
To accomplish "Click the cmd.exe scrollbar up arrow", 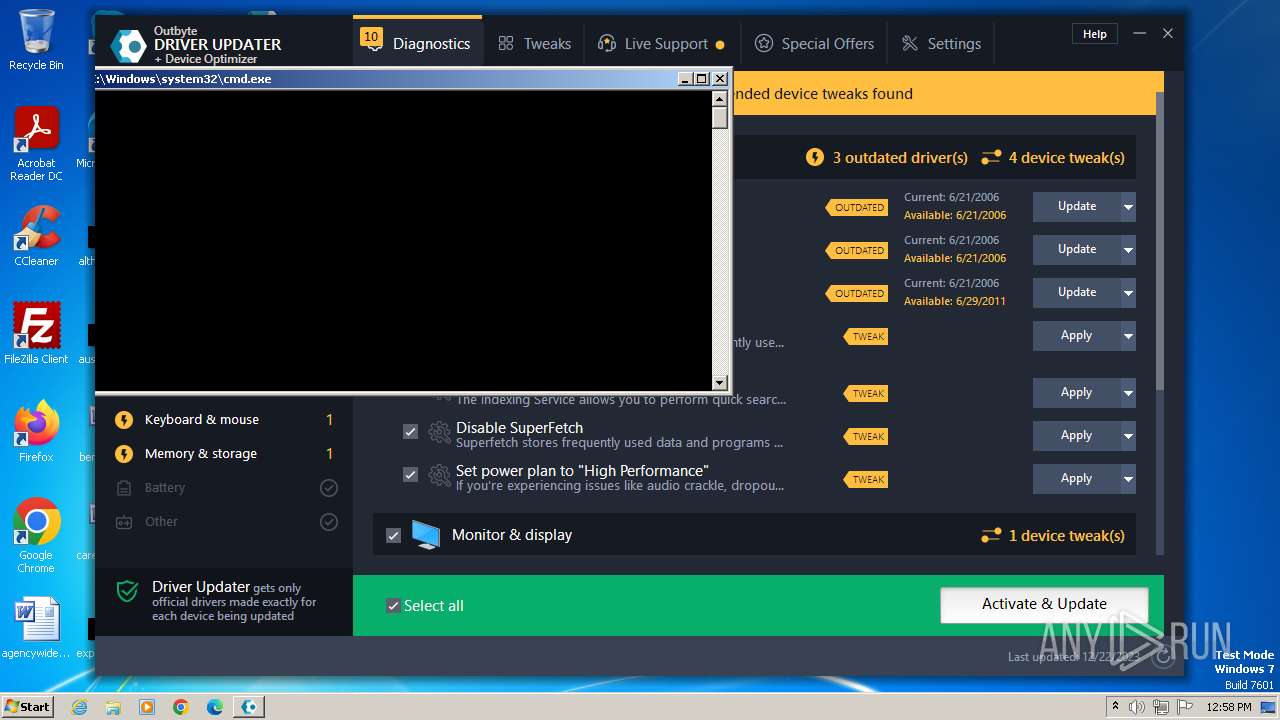I will (x=719, y=98).
